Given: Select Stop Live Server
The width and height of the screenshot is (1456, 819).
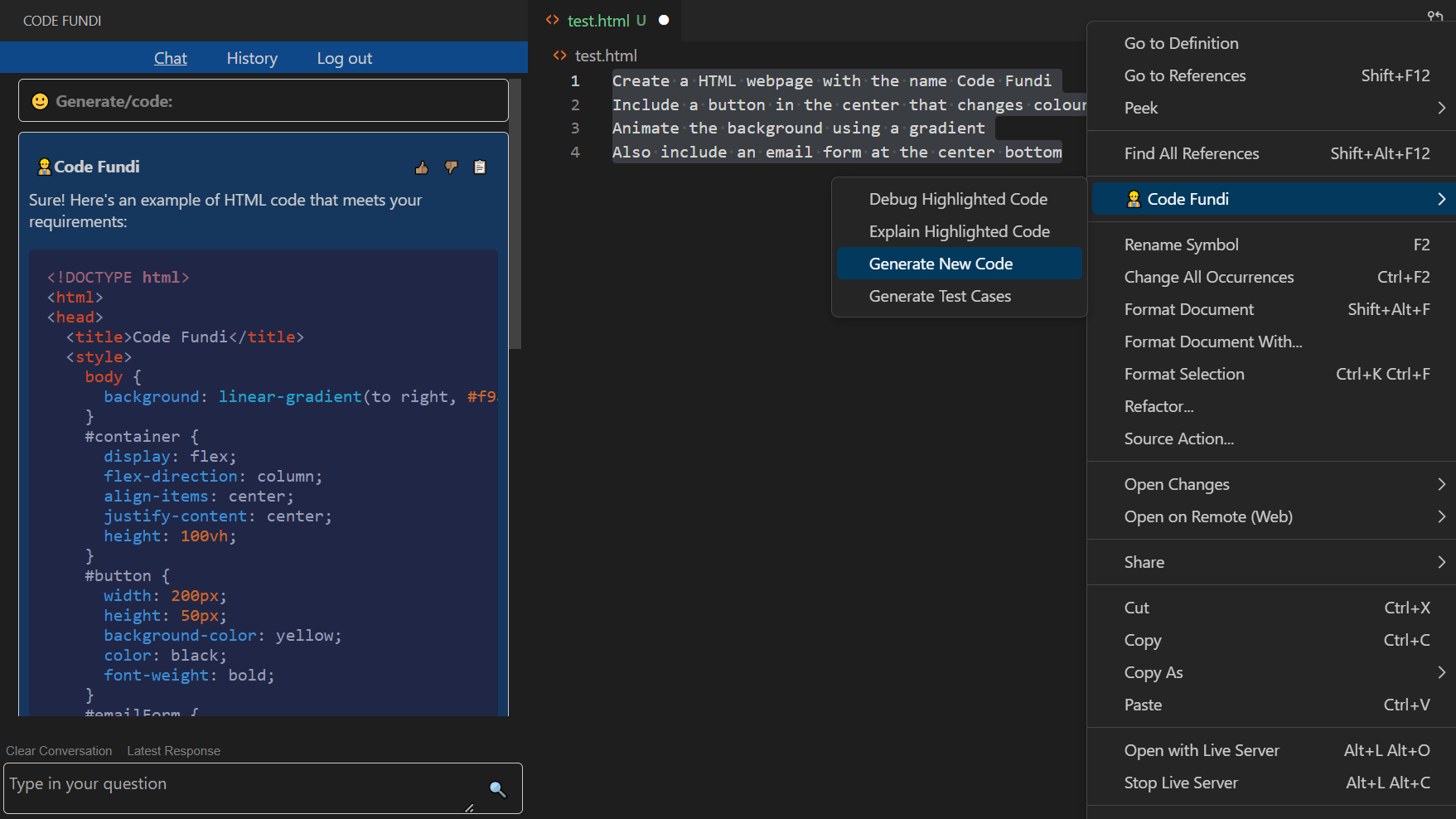Looking at the screenshot, I should coord(1273,783).
